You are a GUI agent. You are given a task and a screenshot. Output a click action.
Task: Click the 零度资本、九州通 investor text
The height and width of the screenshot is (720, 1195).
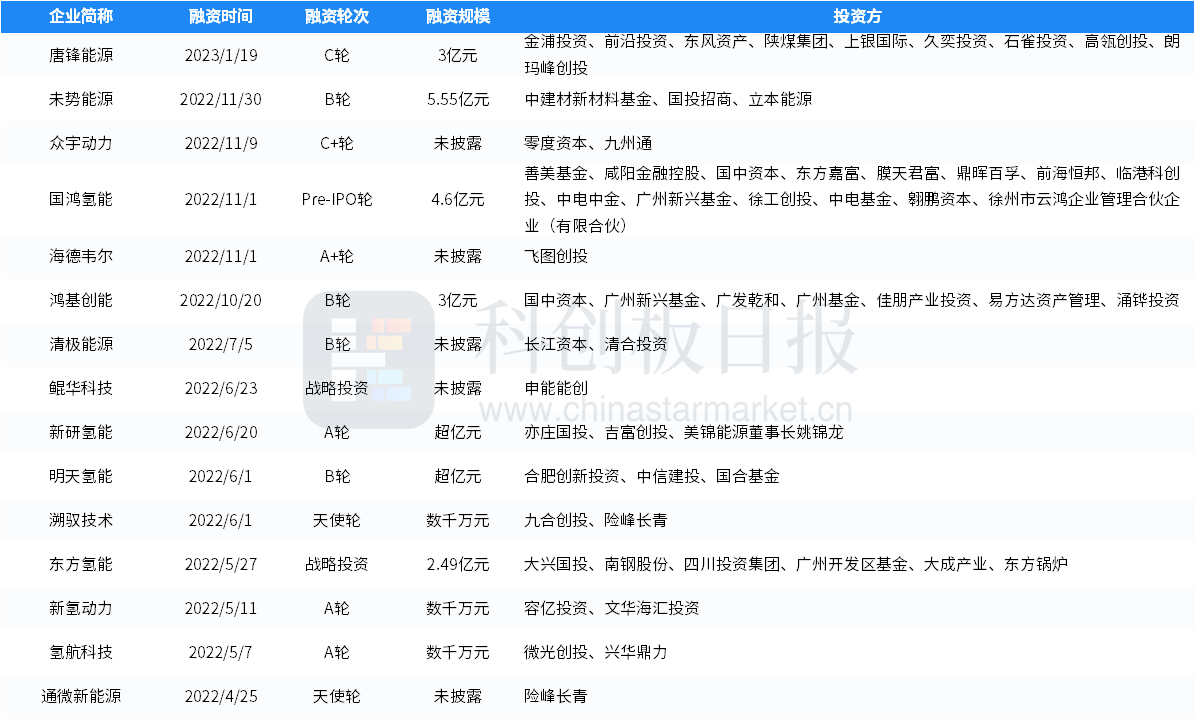[588, 143]
